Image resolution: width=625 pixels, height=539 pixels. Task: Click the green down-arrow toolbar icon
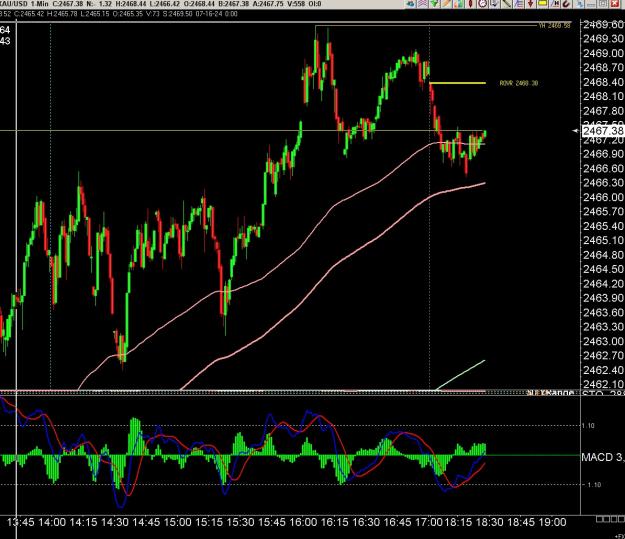coord(434,4)
